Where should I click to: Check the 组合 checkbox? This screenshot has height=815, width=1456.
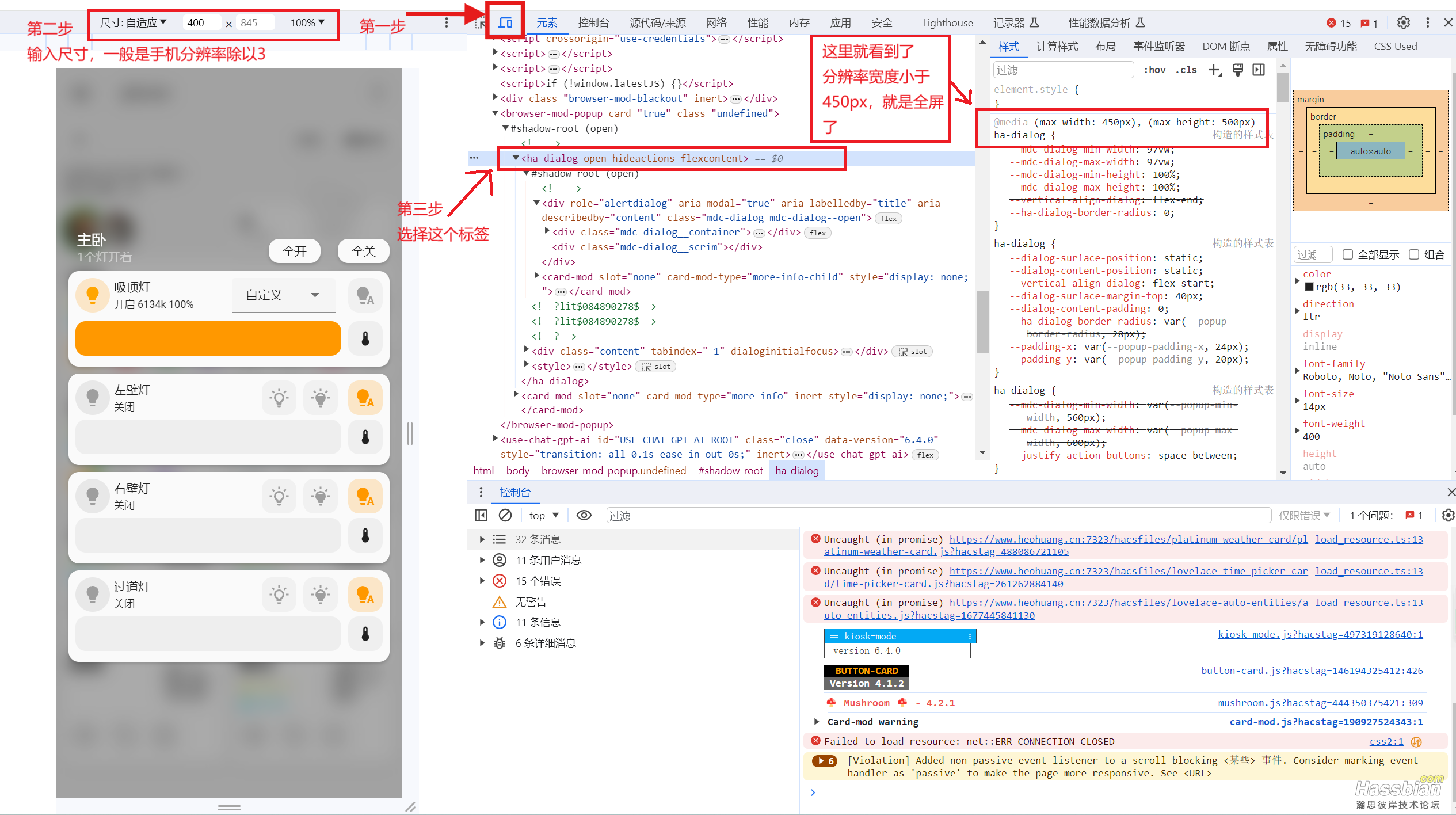tap(1414, 254)
